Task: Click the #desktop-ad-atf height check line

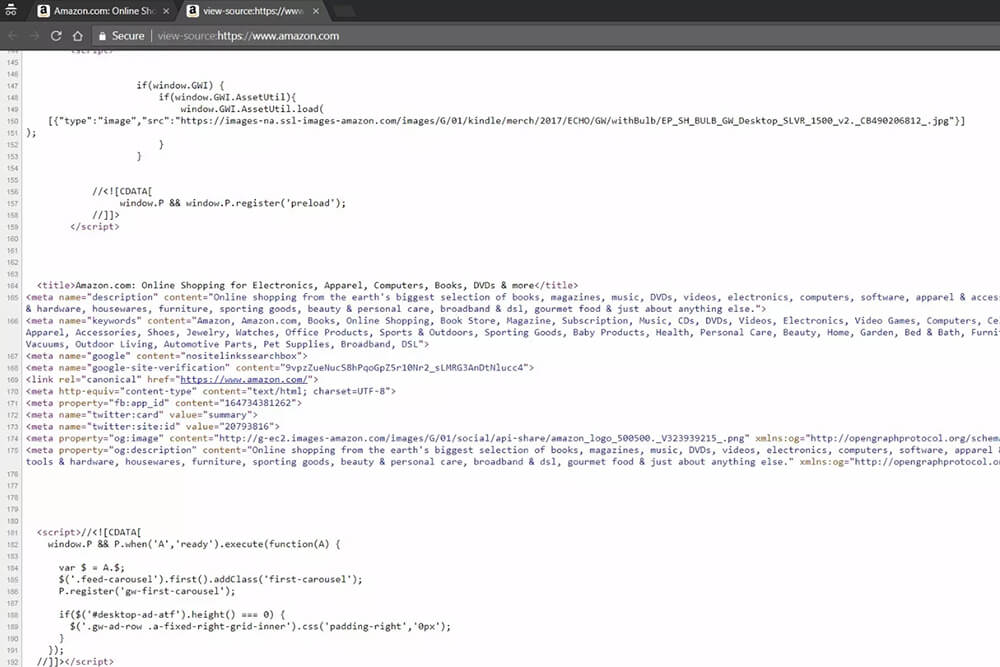Action: [x=172, y=615]
